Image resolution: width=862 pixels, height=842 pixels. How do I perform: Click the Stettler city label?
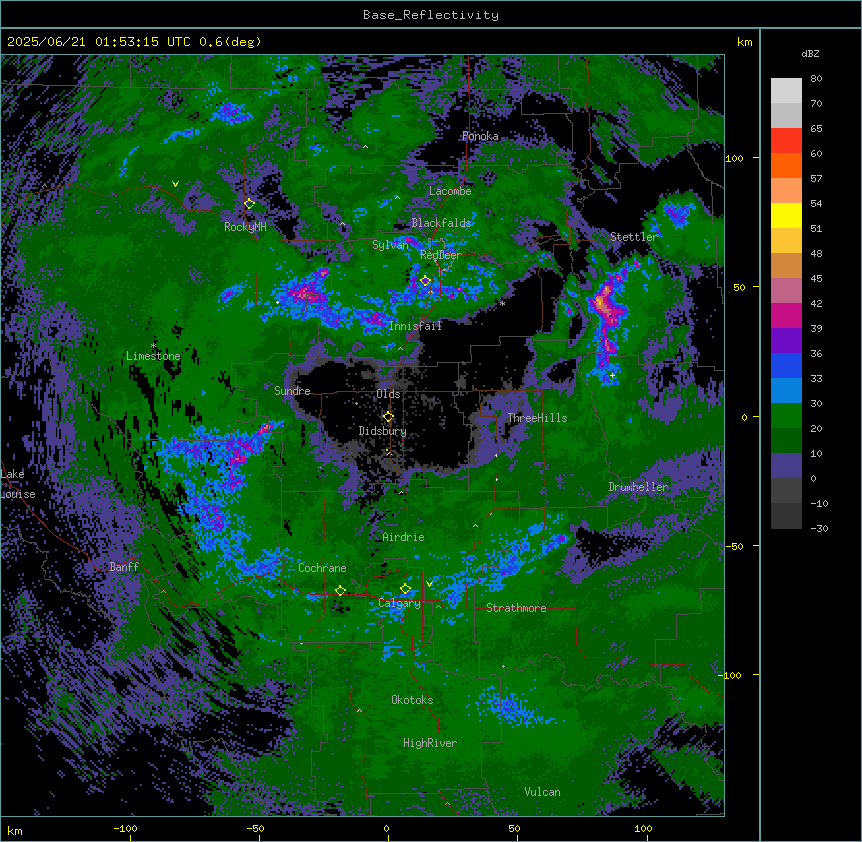[x=633, y=237]
